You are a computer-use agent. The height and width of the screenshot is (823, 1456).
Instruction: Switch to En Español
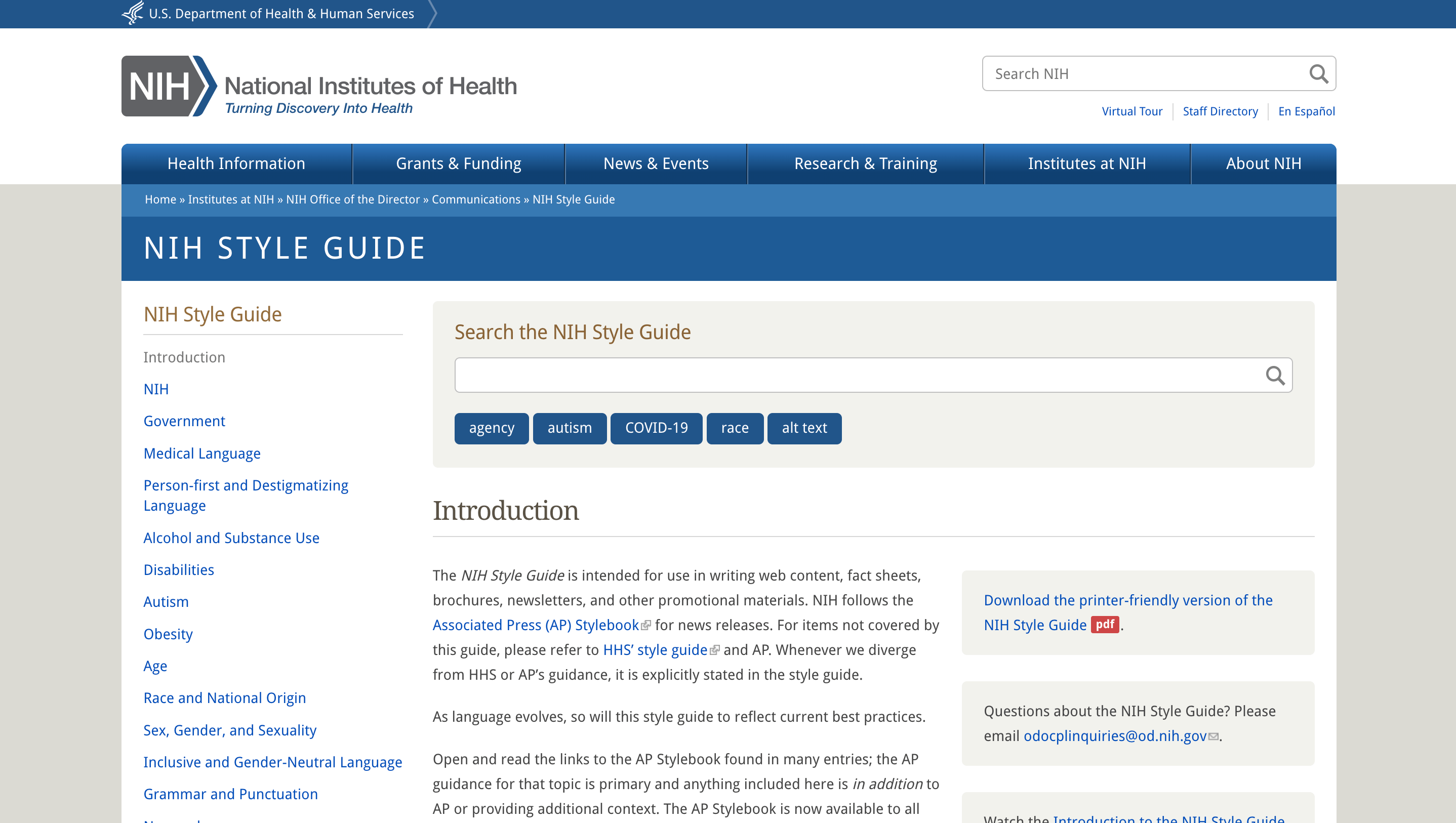pos(1306,111)
